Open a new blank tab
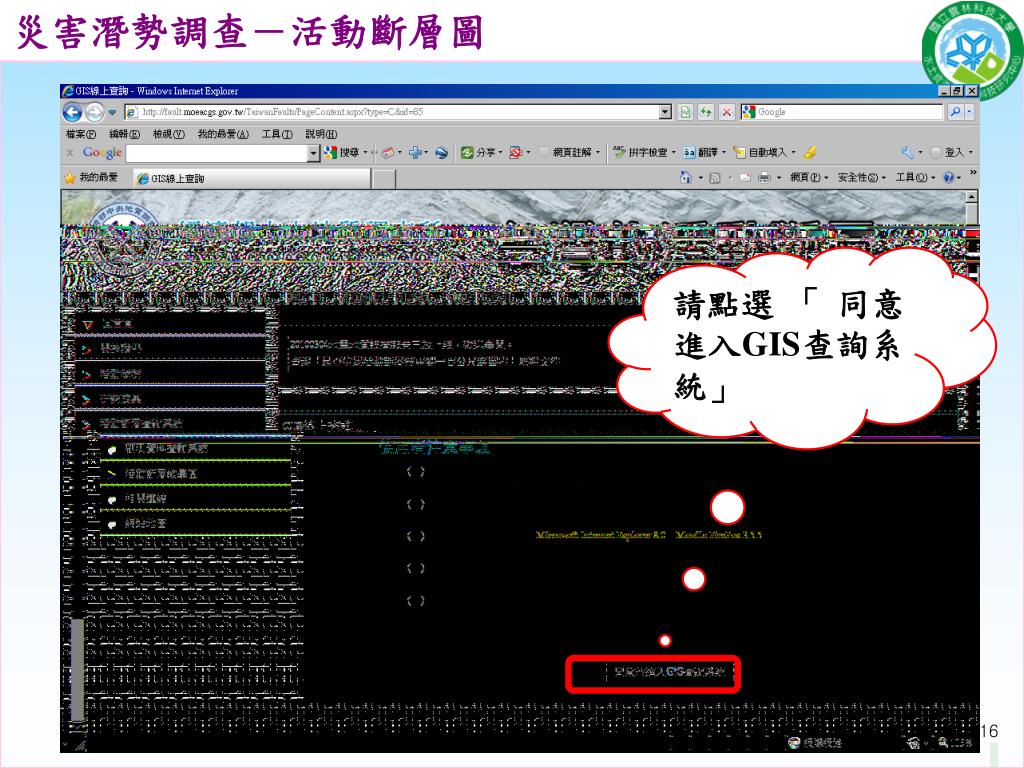The height and width of the screenshot is (768, 1024). pos(384,178)
